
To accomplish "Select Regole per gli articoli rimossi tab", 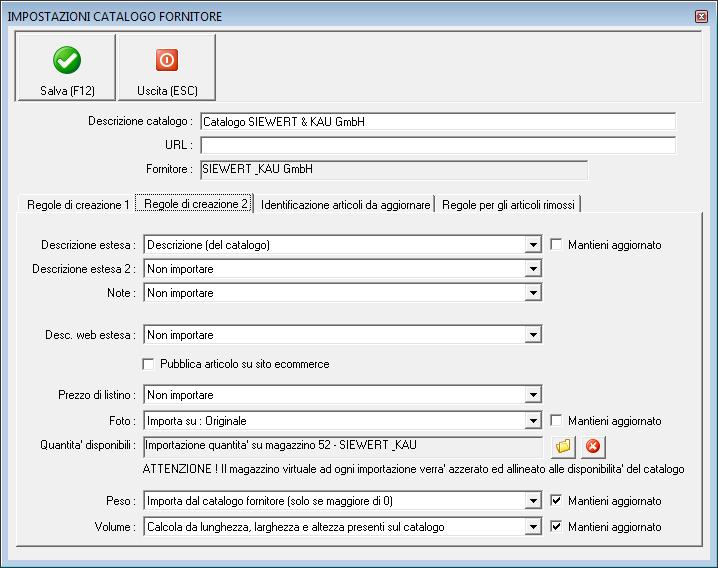I will [508, 204].
